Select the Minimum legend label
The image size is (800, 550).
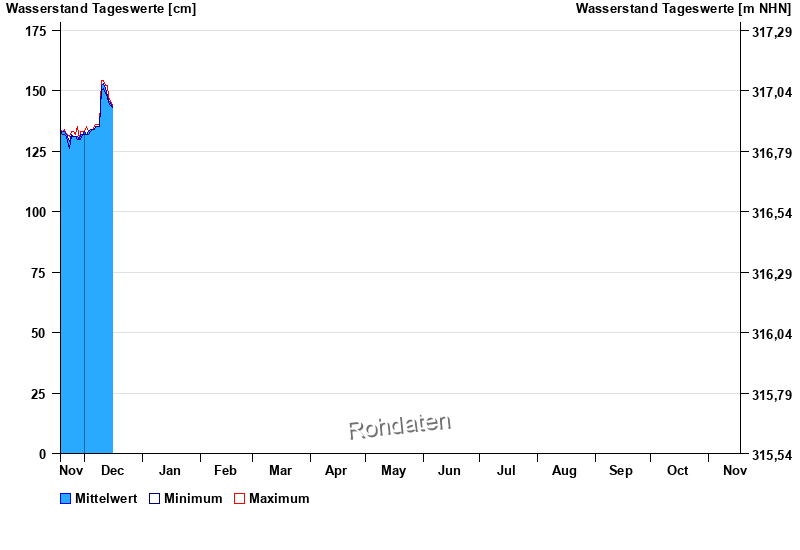click(x=193, y=498)
